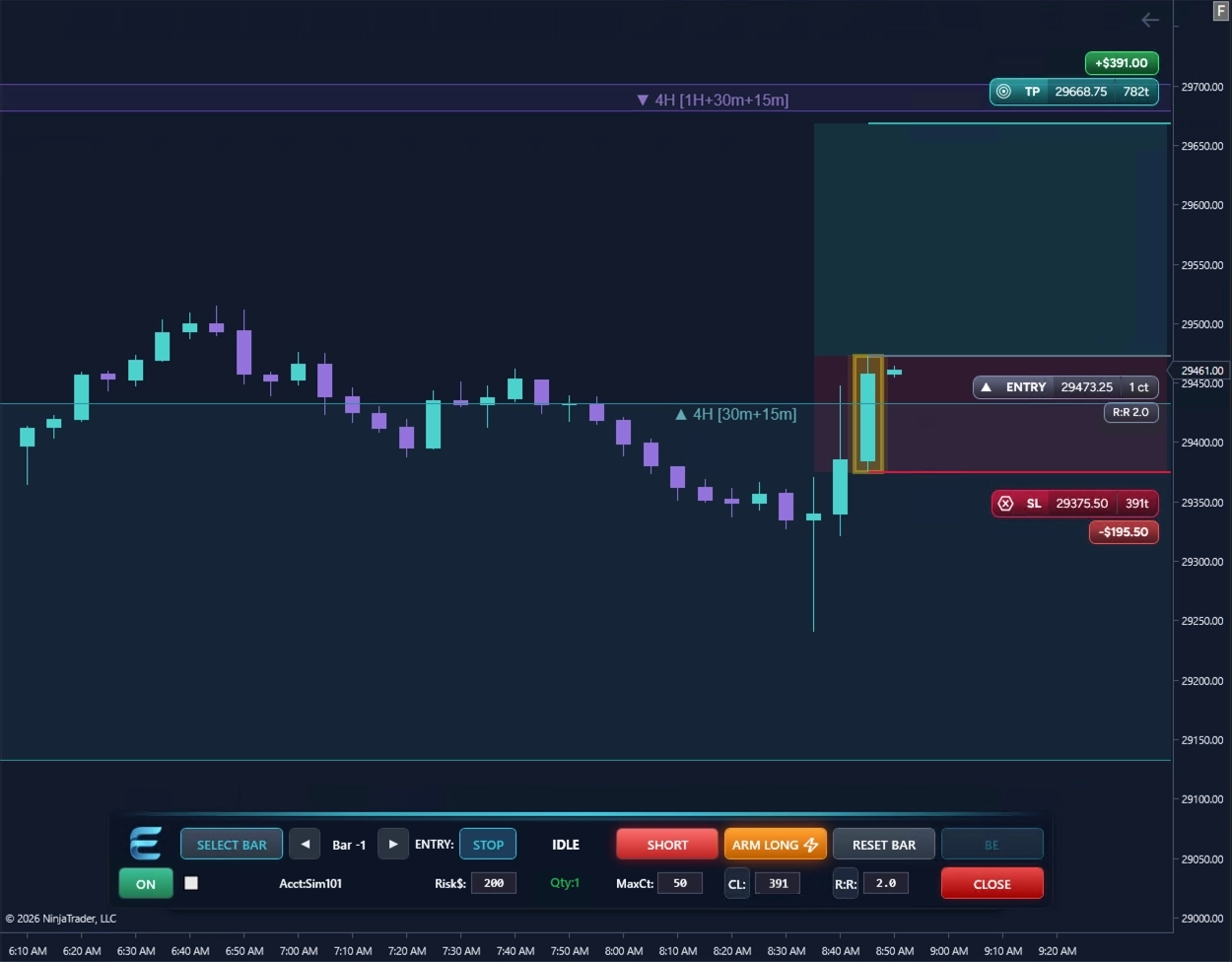Click the F indicator in the corner

click(x=1221, y=11)
